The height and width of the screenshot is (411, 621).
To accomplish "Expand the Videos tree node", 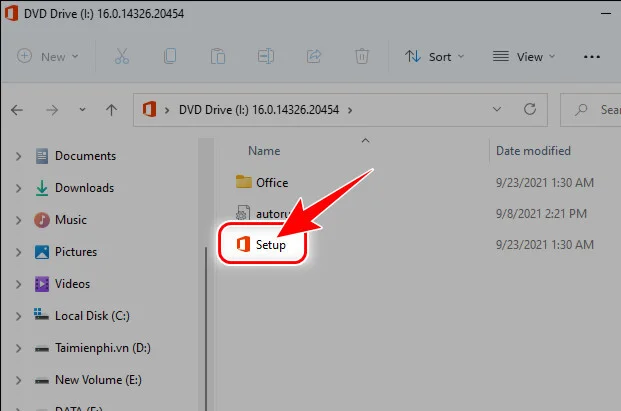I will pyautogui.click(x=18, y=284).
